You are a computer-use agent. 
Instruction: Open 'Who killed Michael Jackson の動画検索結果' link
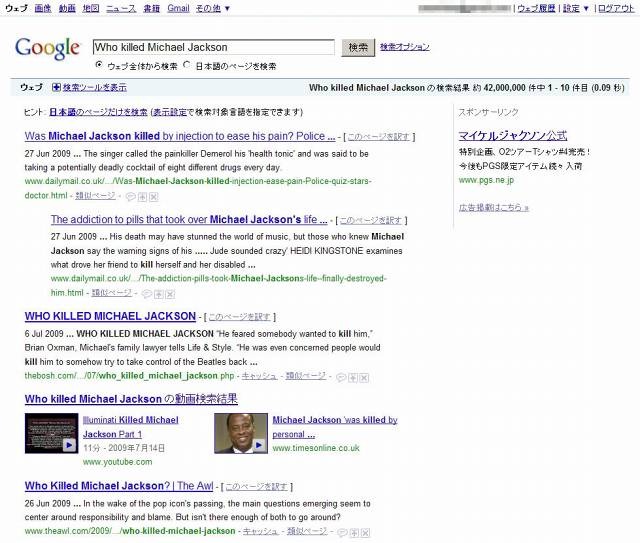click(x=131, y=399)
